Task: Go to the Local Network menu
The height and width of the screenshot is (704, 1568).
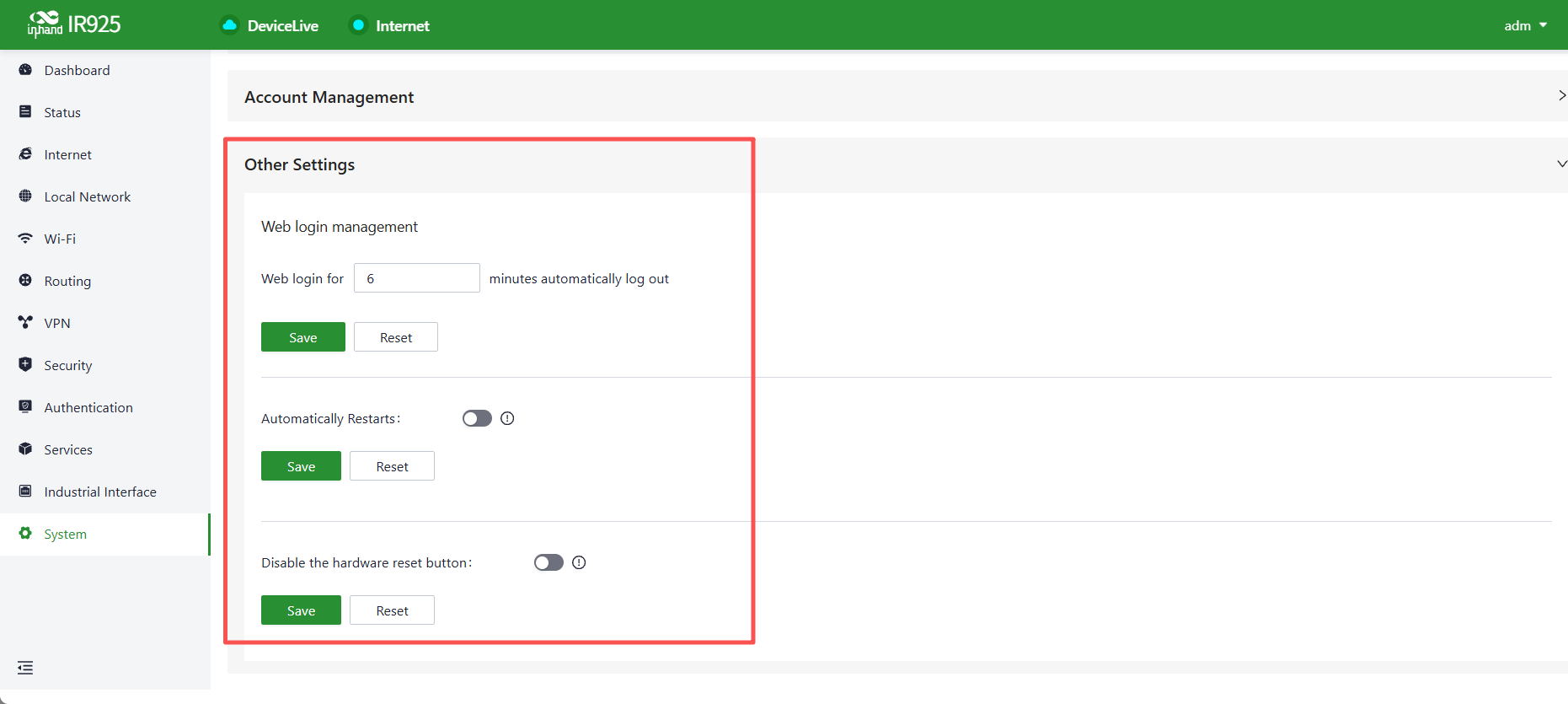Action: click(x=105, y=196)
